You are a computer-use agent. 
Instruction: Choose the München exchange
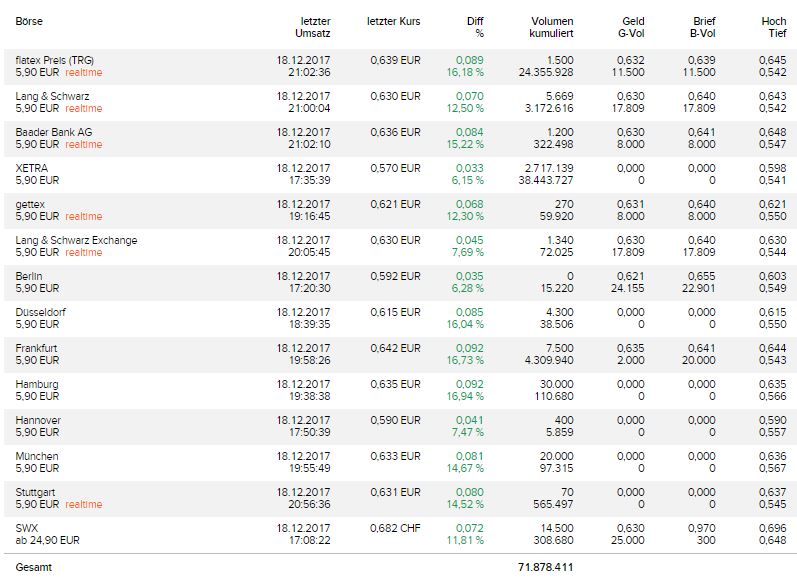pos(37,456)
